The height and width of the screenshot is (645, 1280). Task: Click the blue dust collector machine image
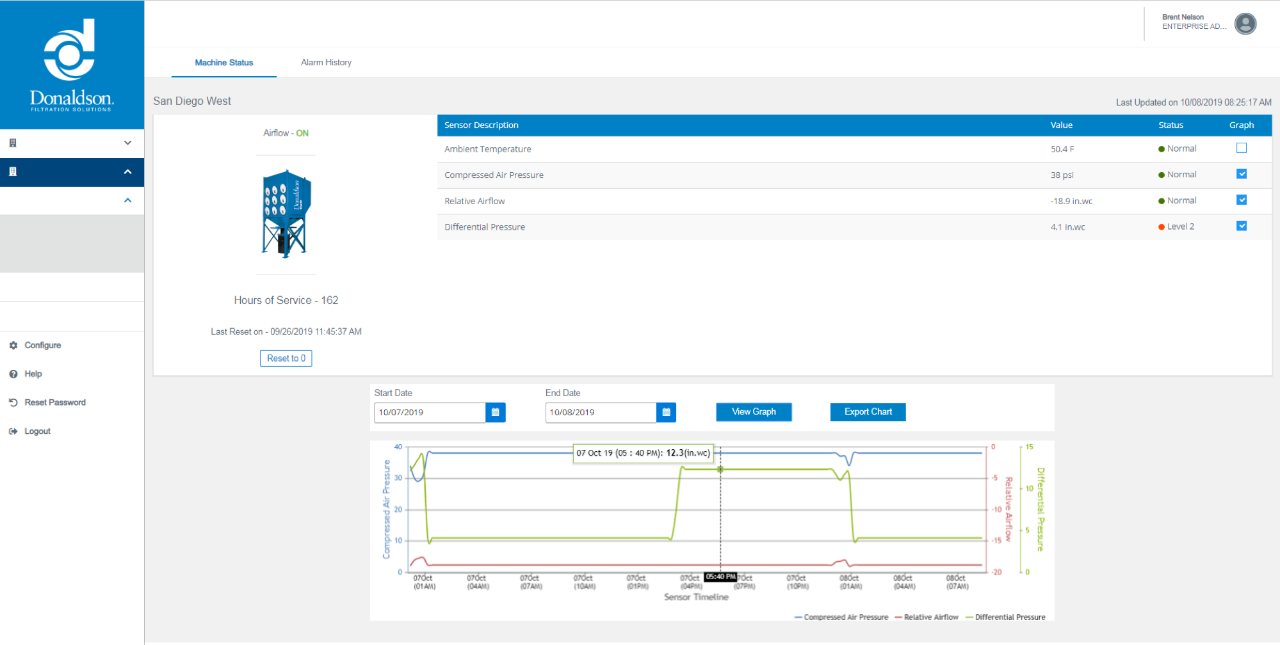coord(286,214)
